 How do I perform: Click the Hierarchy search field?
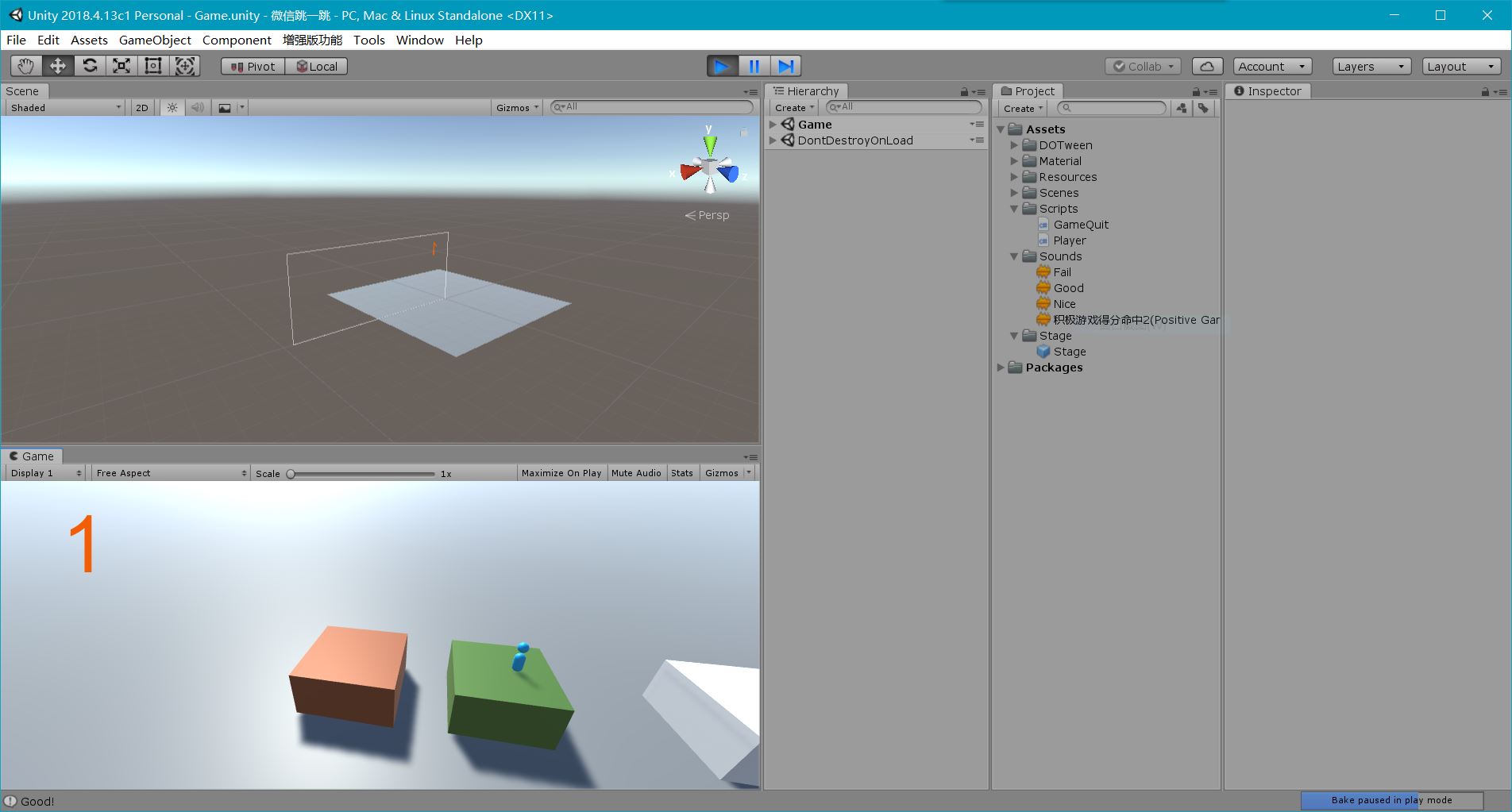point(903,107)
